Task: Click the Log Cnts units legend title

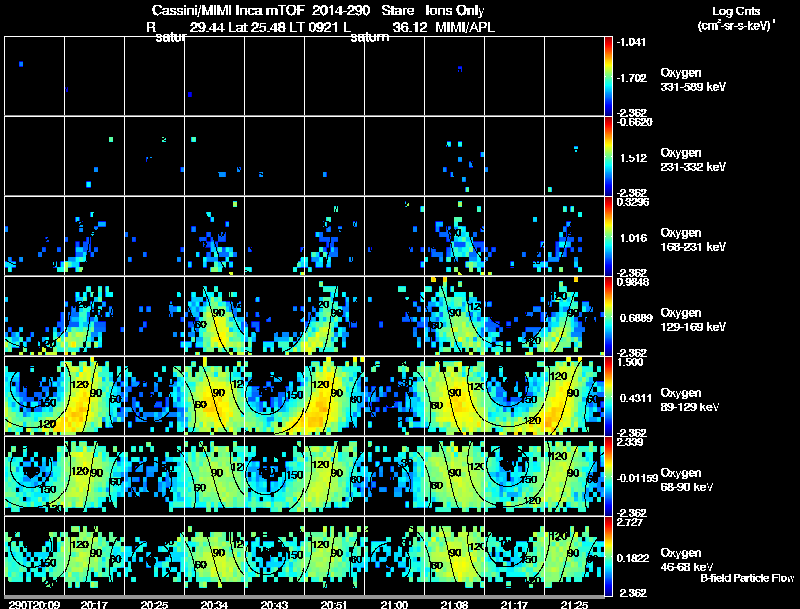Action: tap(736, 18)
